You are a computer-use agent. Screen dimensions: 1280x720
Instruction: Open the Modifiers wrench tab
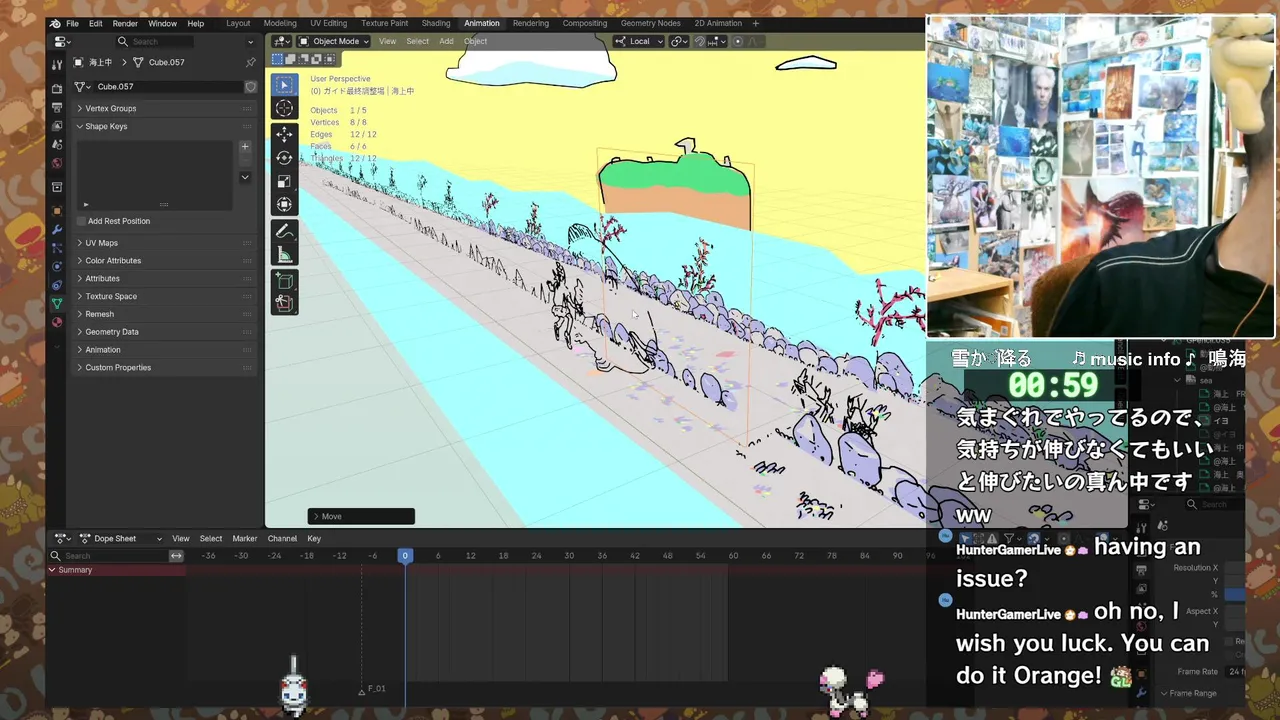[x=57, y=230]
